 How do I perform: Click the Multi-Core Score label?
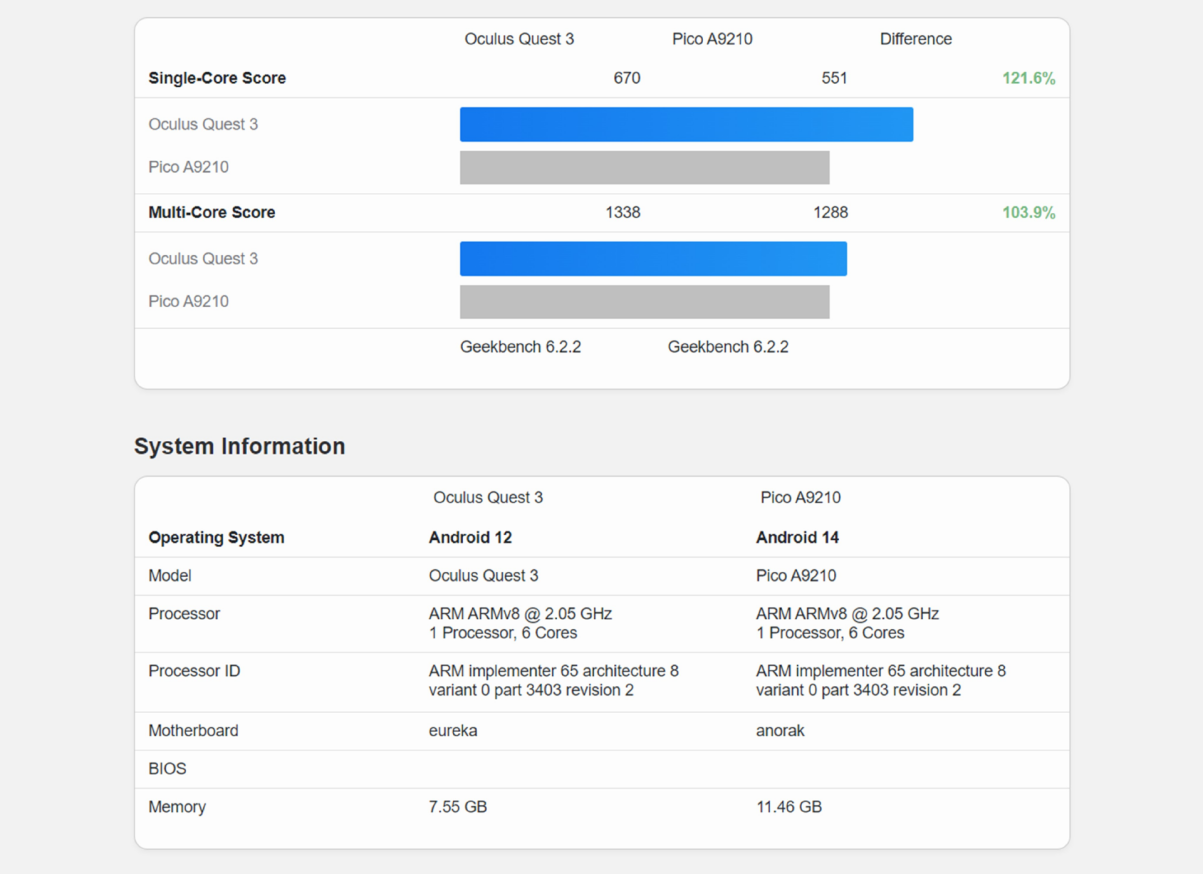tap(212, 212)
